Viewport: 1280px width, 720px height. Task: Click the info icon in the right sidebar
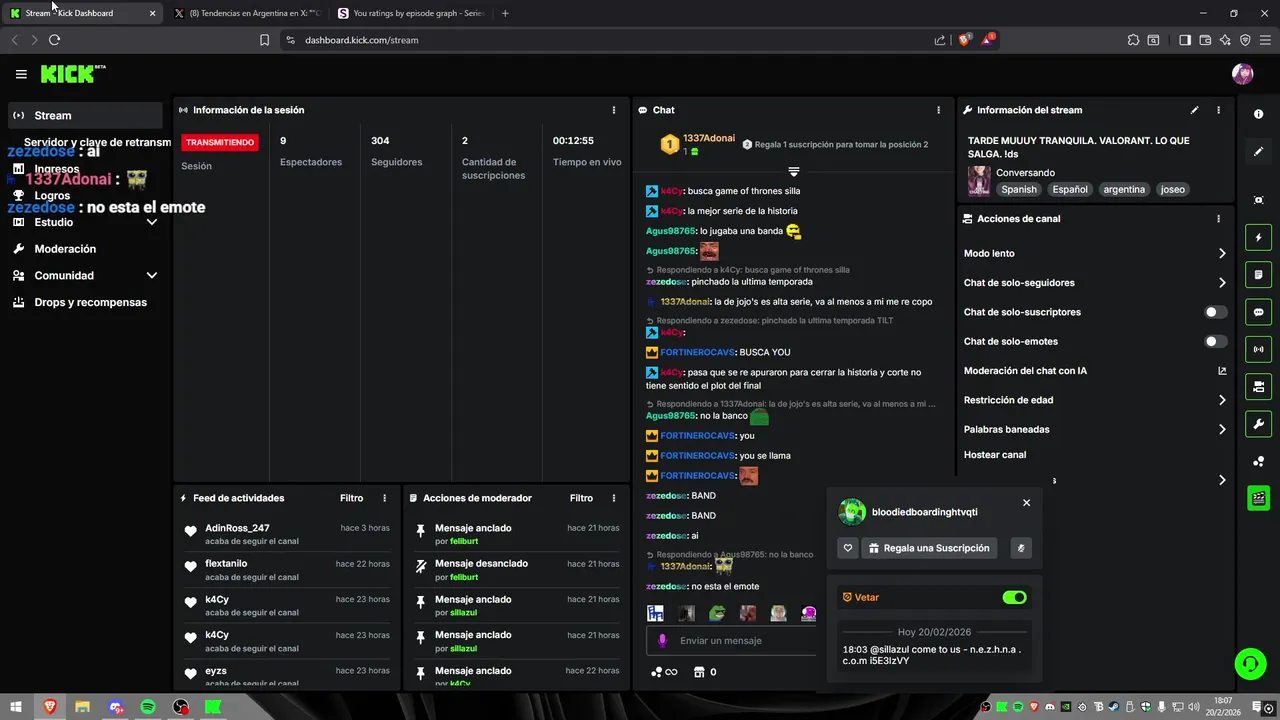(1258, 115)
